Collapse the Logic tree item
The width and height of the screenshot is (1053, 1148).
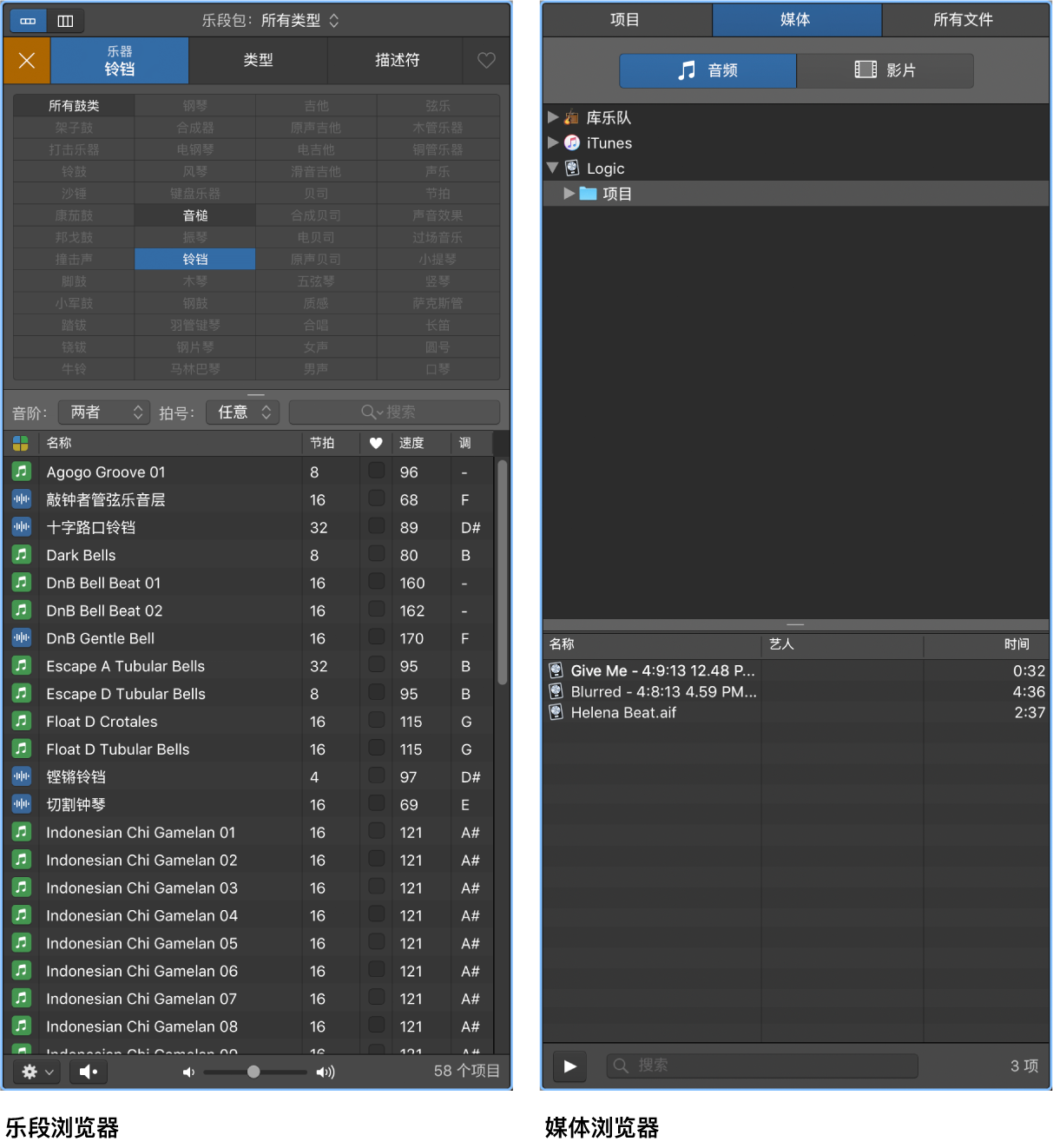553,168
